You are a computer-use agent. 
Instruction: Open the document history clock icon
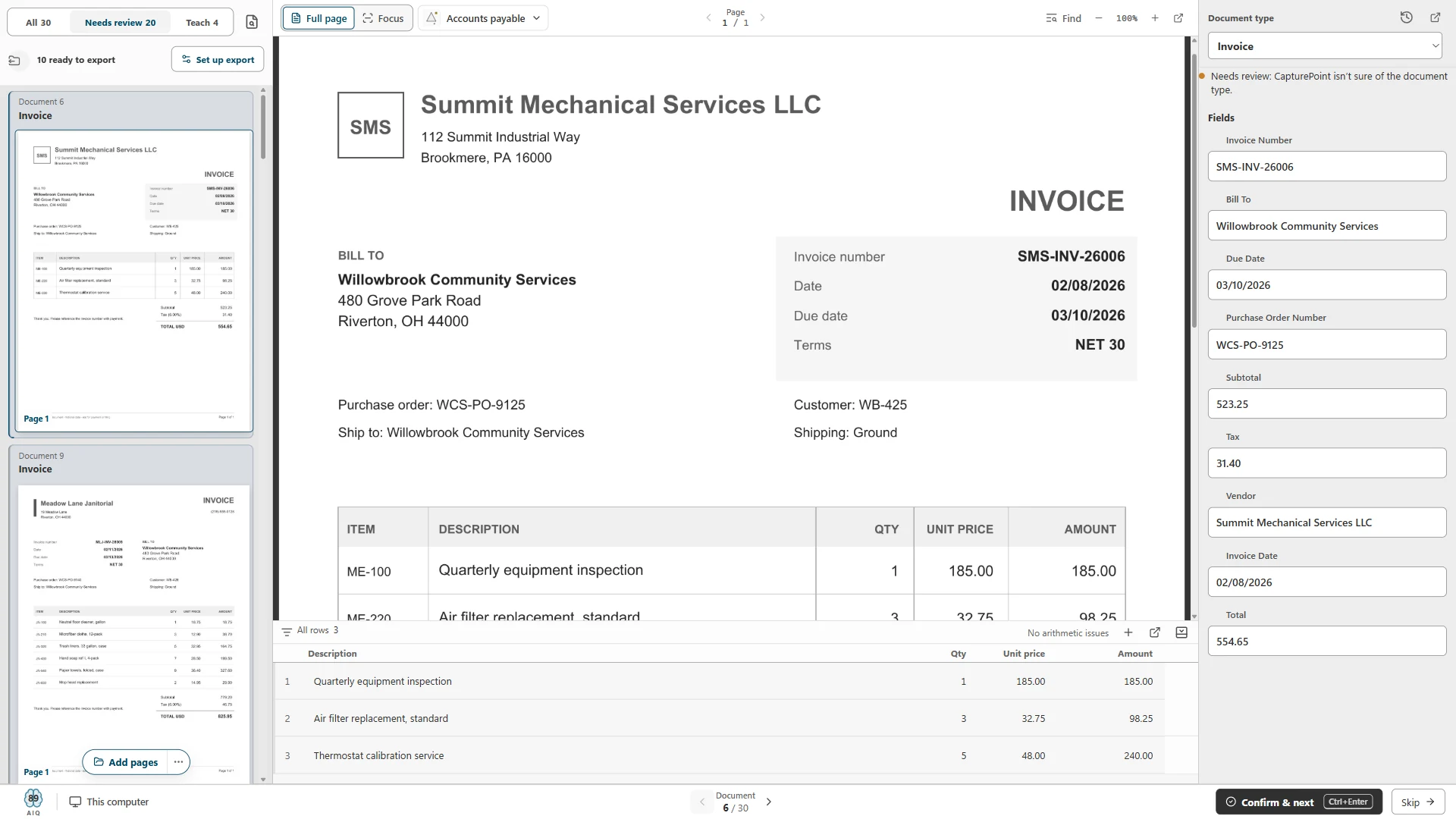[x=1407, y=17]
